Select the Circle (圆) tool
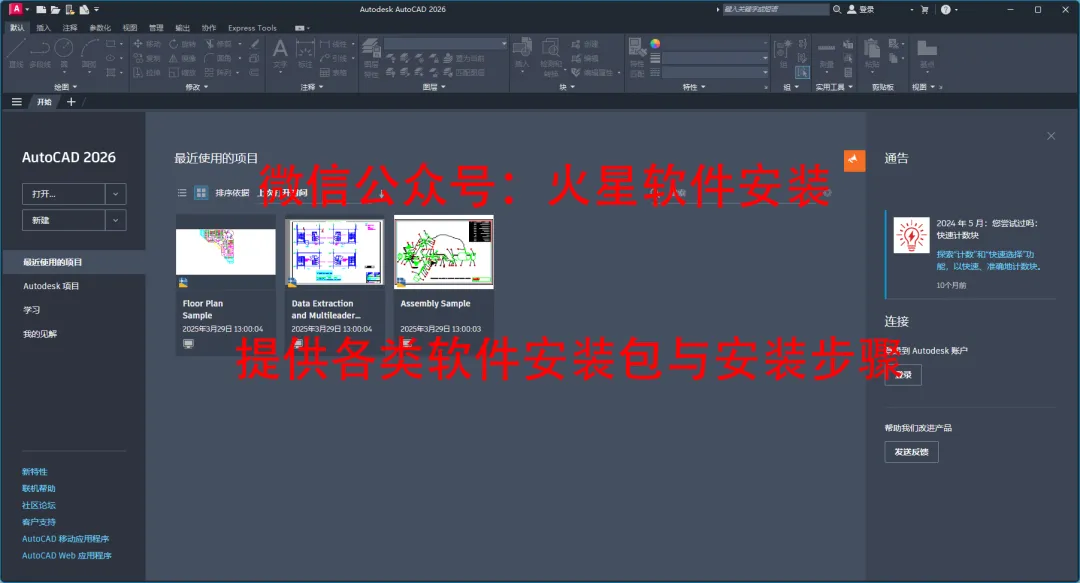1080x583 pixels. coord(64,53)
